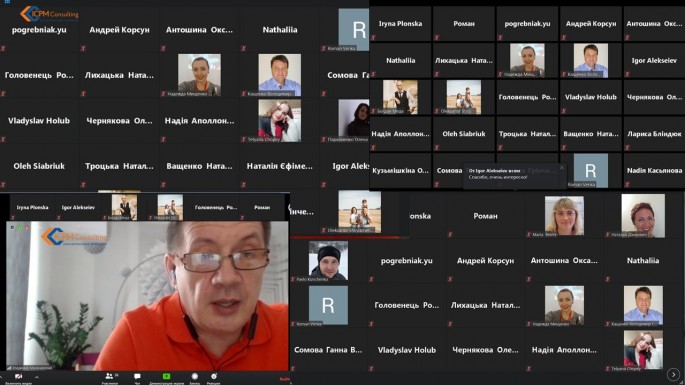Click the green Share Screen icon
This screenshot has height=385, width=685.
click(166, 376)
